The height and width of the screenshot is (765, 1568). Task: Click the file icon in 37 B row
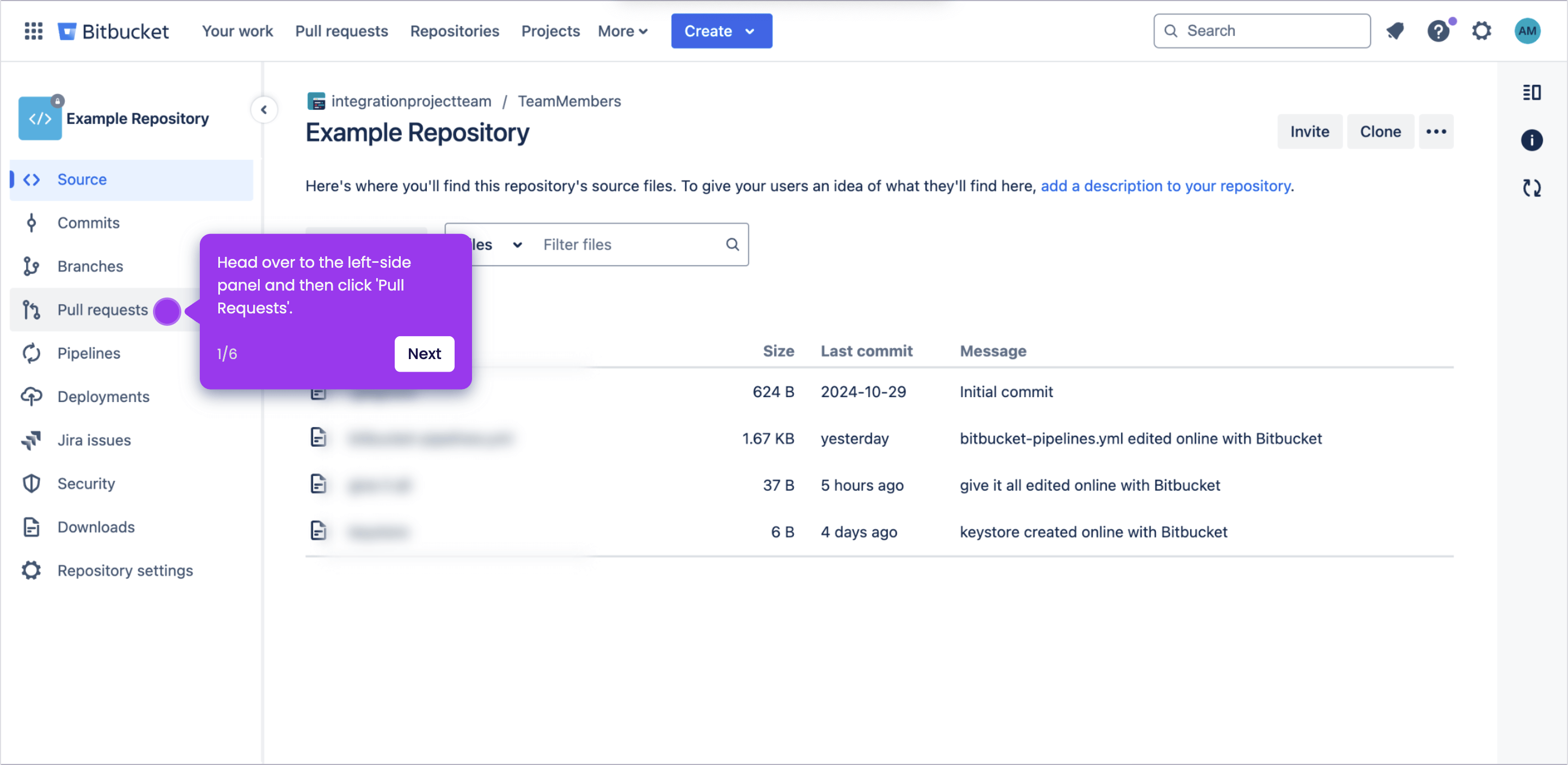[318, 485]
